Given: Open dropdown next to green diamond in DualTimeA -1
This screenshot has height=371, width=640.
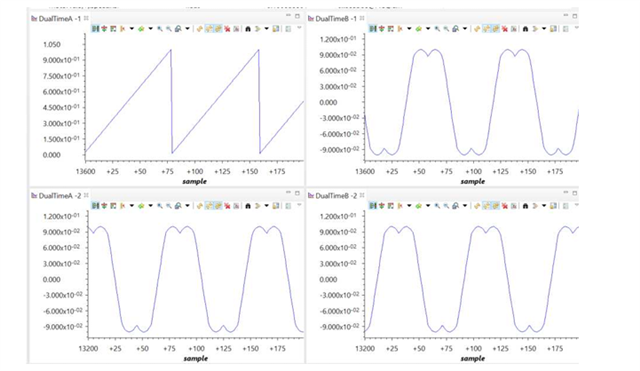Looking at the screenshot, I should (151, 29).
